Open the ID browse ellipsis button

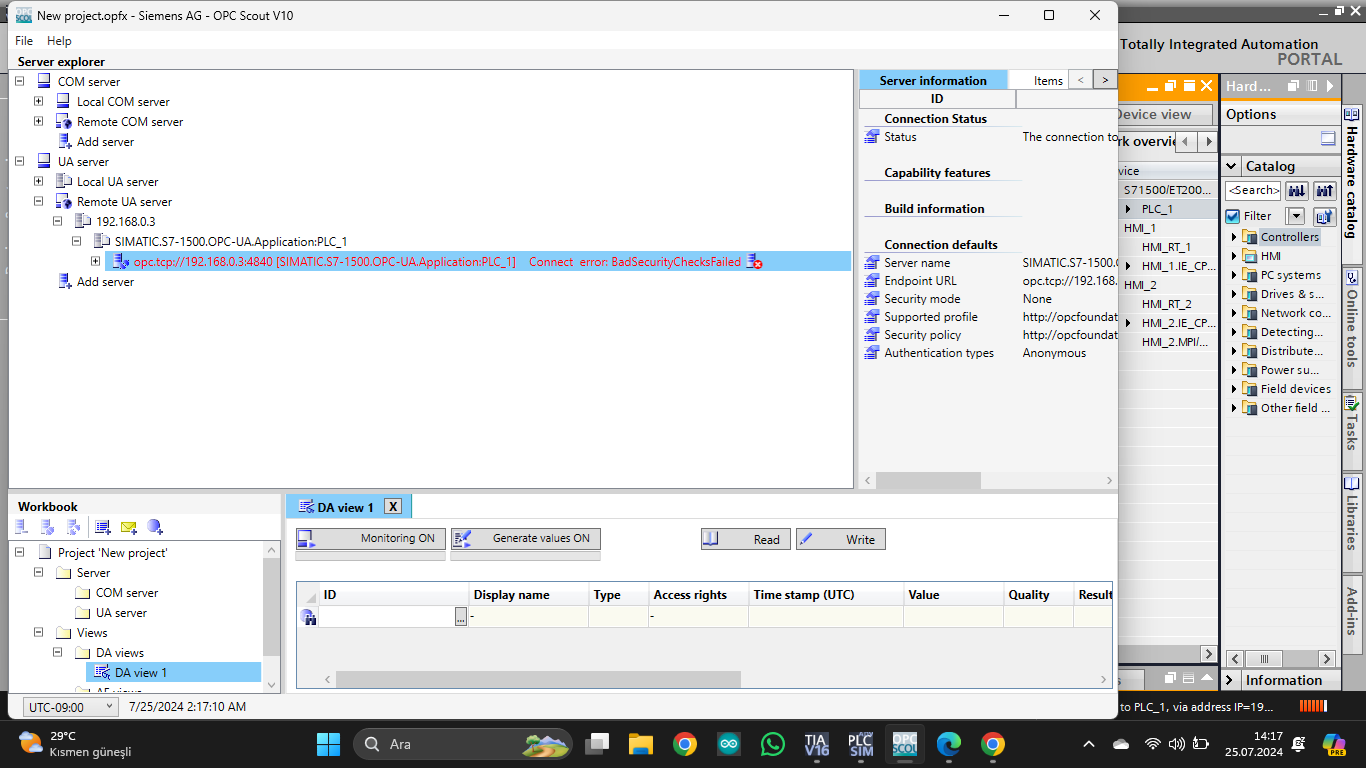point(461,617)
